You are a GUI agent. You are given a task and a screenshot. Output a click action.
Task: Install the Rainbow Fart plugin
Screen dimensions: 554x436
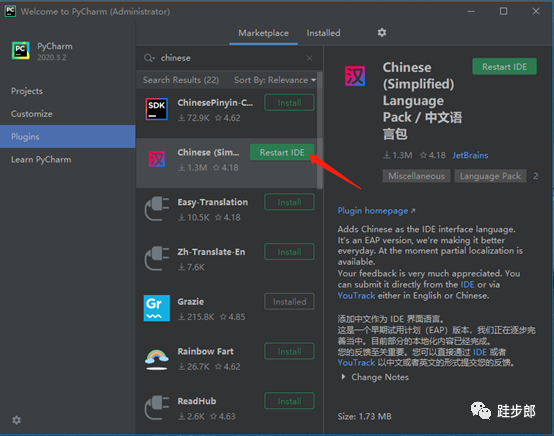289,352
